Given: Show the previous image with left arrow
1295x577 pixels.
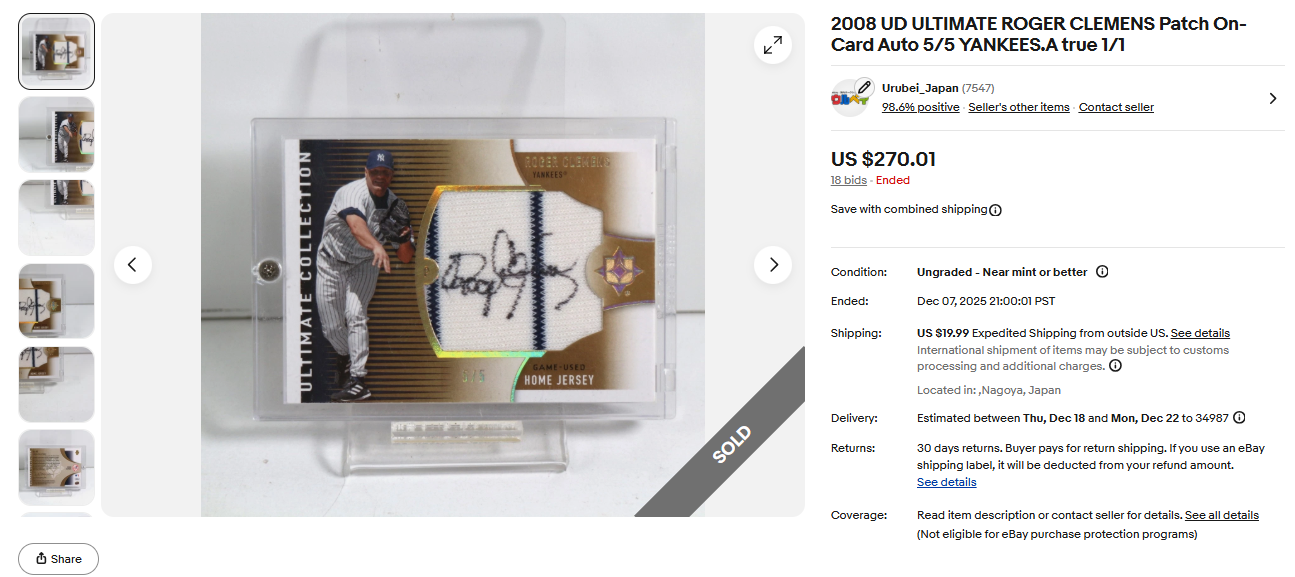Looking at the screenshot, I should point(133,265).
